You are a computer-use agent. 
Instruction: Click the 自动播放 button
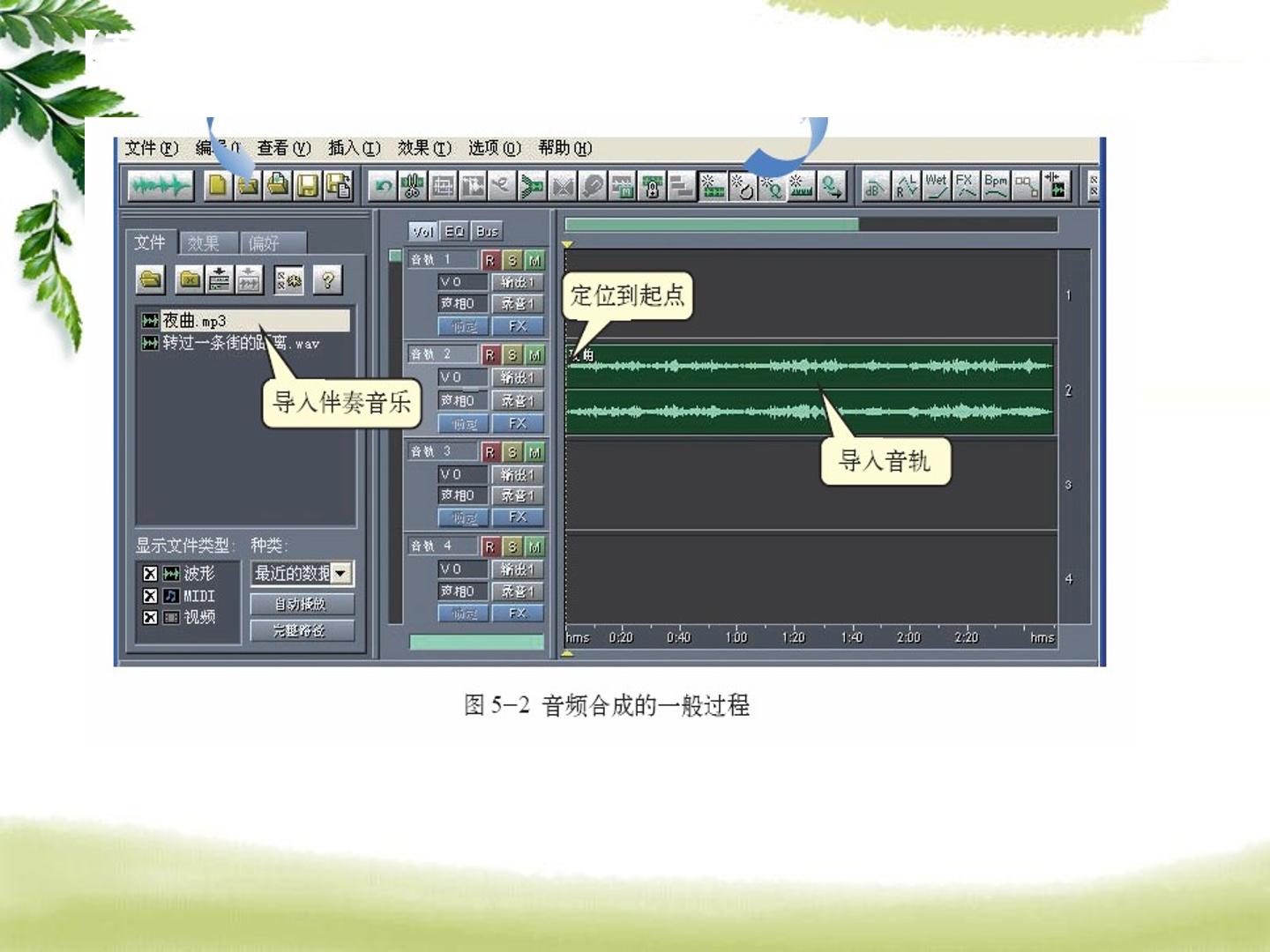[x=302, y=604]
